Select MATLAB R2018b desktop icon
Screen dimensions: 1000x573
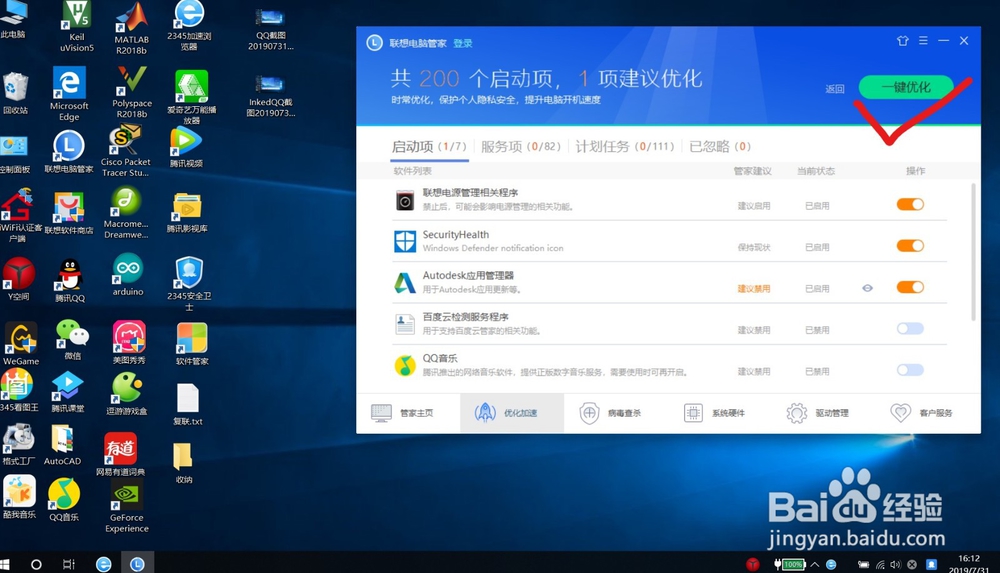click(x=131, y=28)
